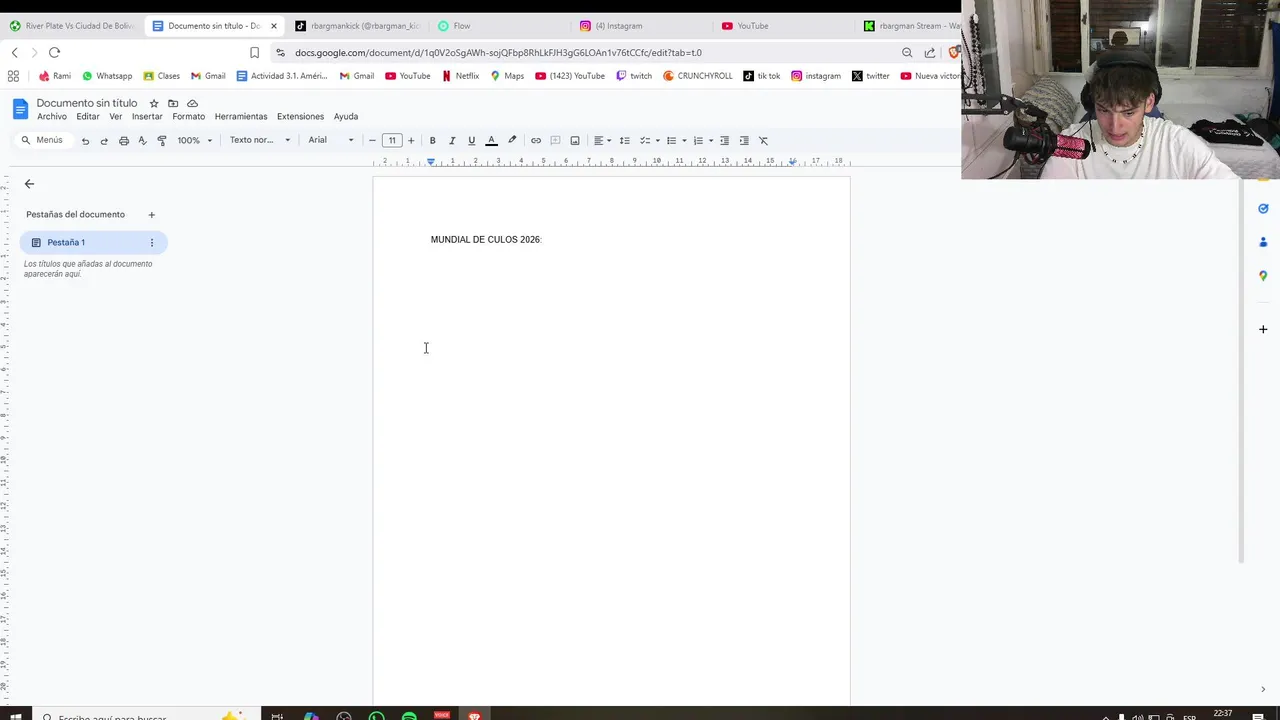Viewport: 1280px width, 720px height.
Task: Toggle italic formatting
Action: pos(452,141)
